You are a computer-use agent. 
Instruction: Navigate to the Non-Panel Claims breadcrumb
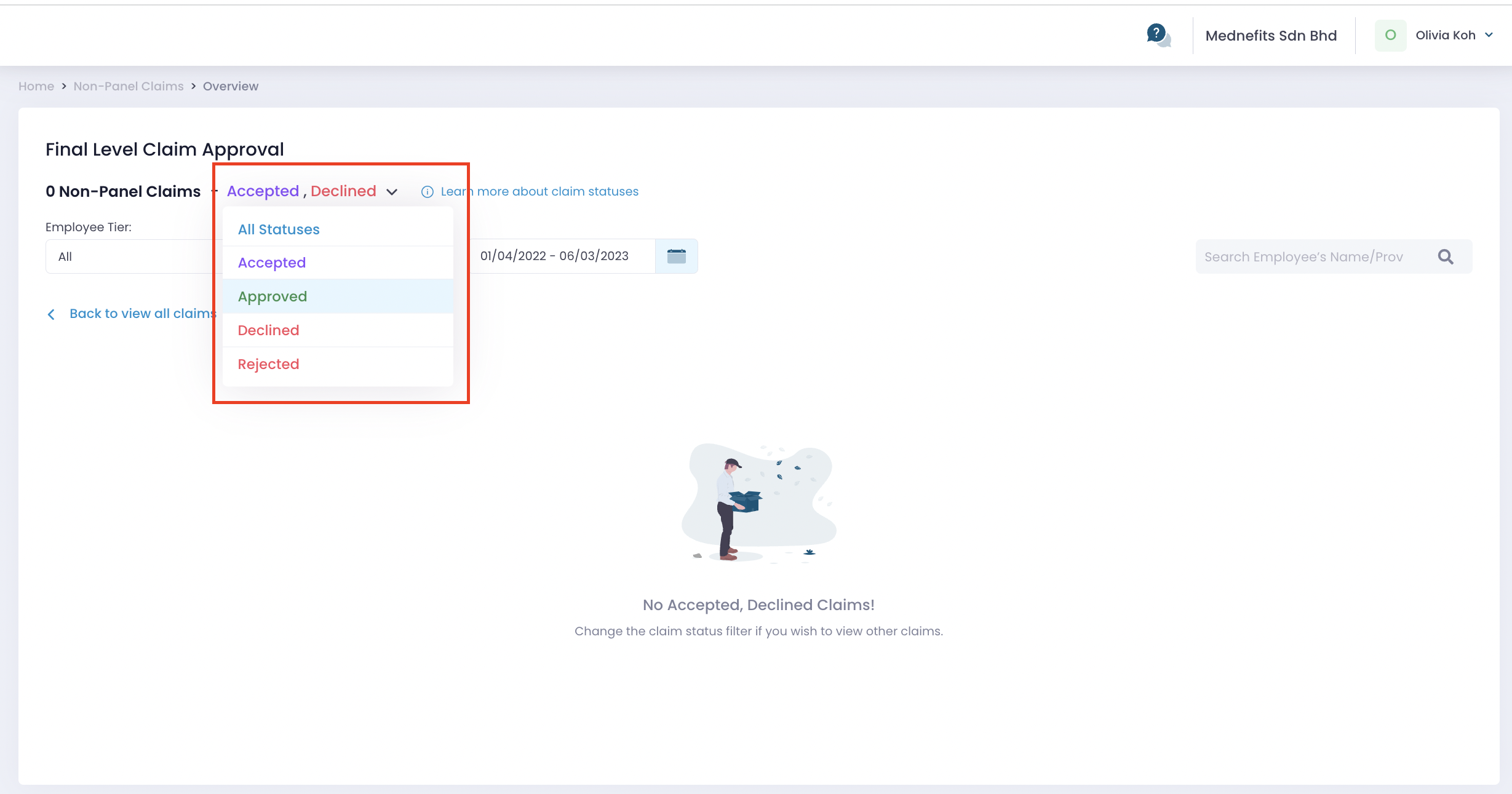click(128, 86)
